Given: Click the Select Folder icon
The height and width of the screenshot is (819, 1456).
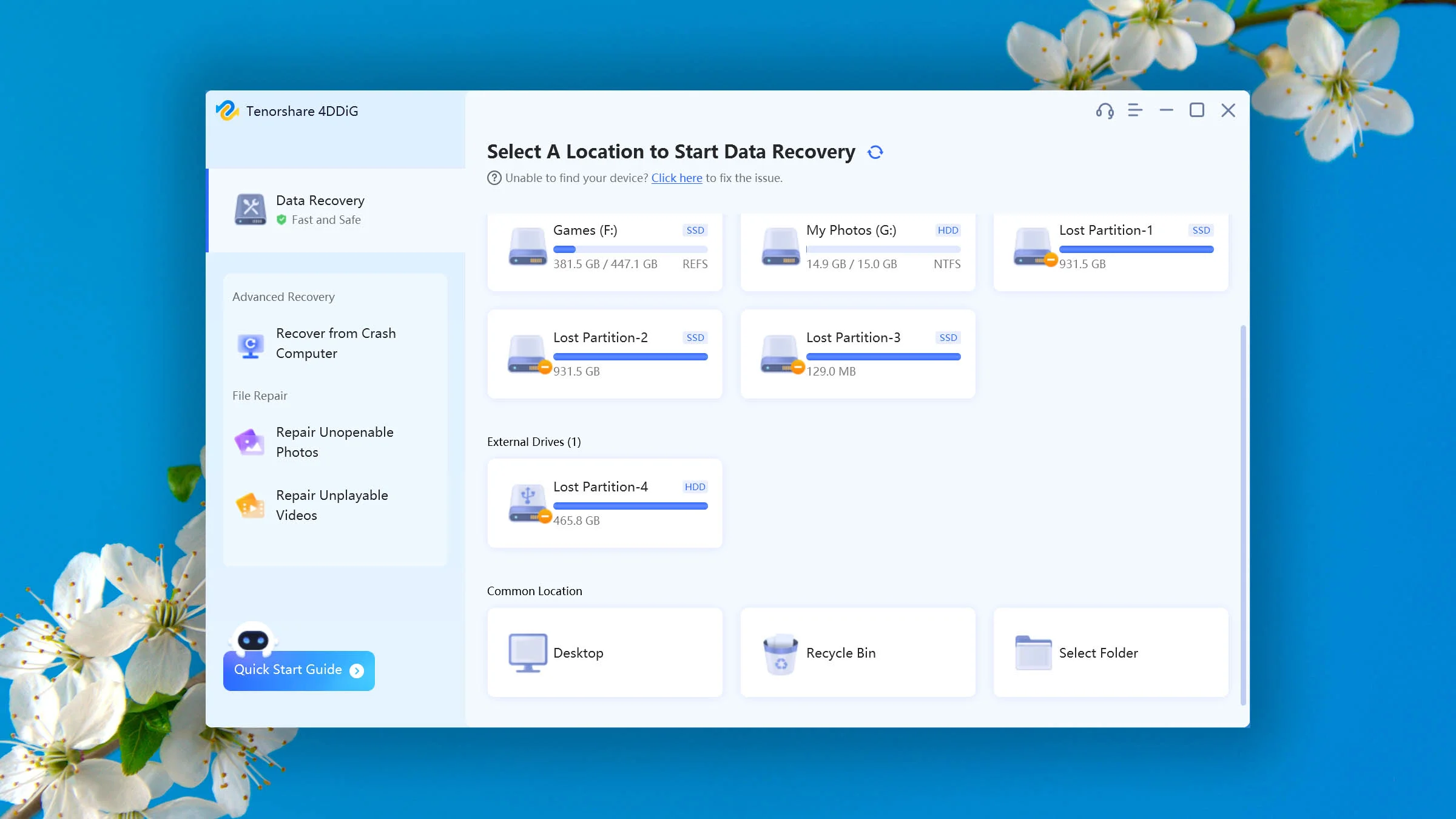Looking at the screenshot, I should tap(1033, 653).
